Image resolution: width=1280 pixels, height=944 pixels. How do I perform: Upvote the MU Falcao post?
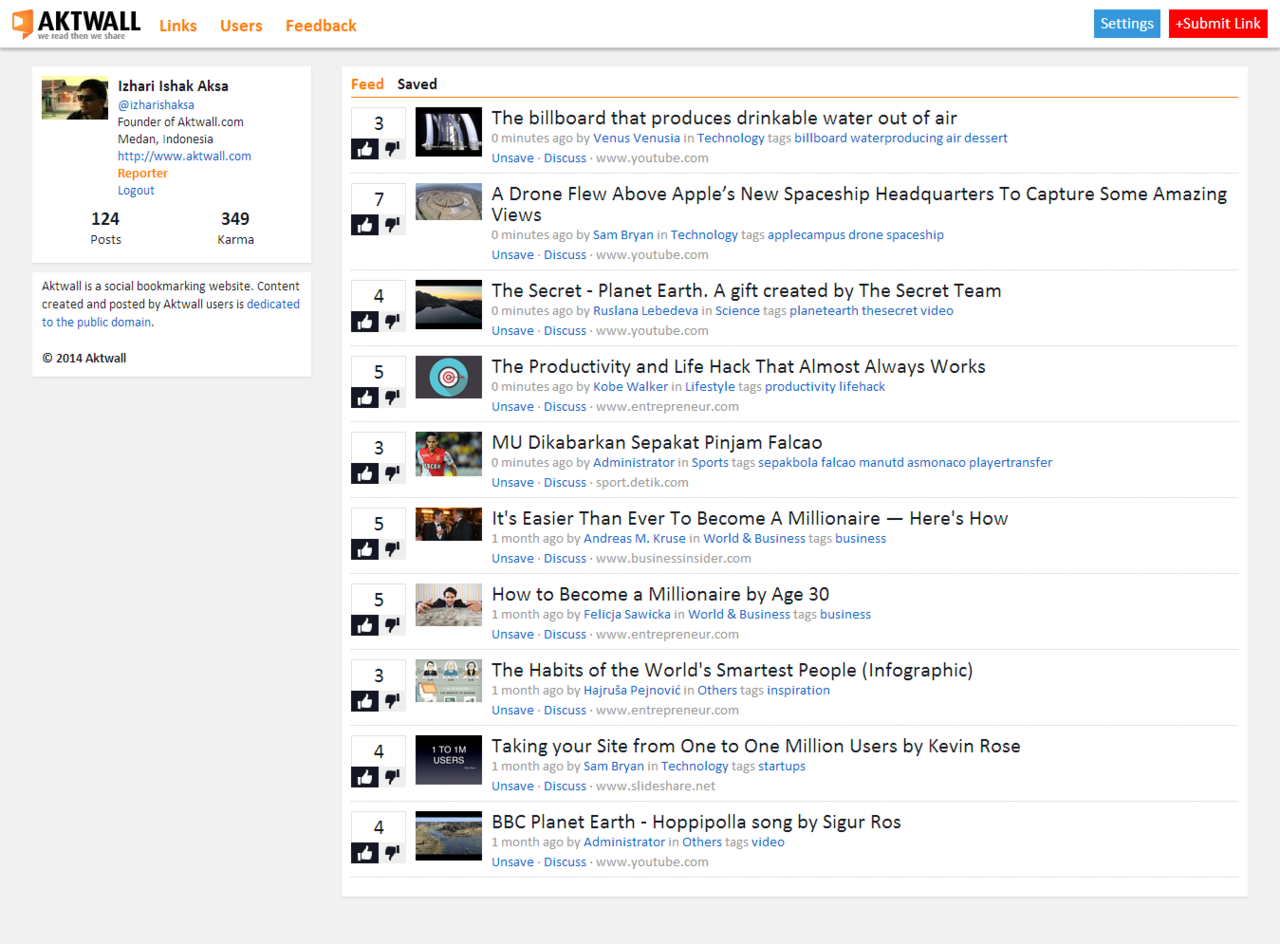(x=365, y=474)
